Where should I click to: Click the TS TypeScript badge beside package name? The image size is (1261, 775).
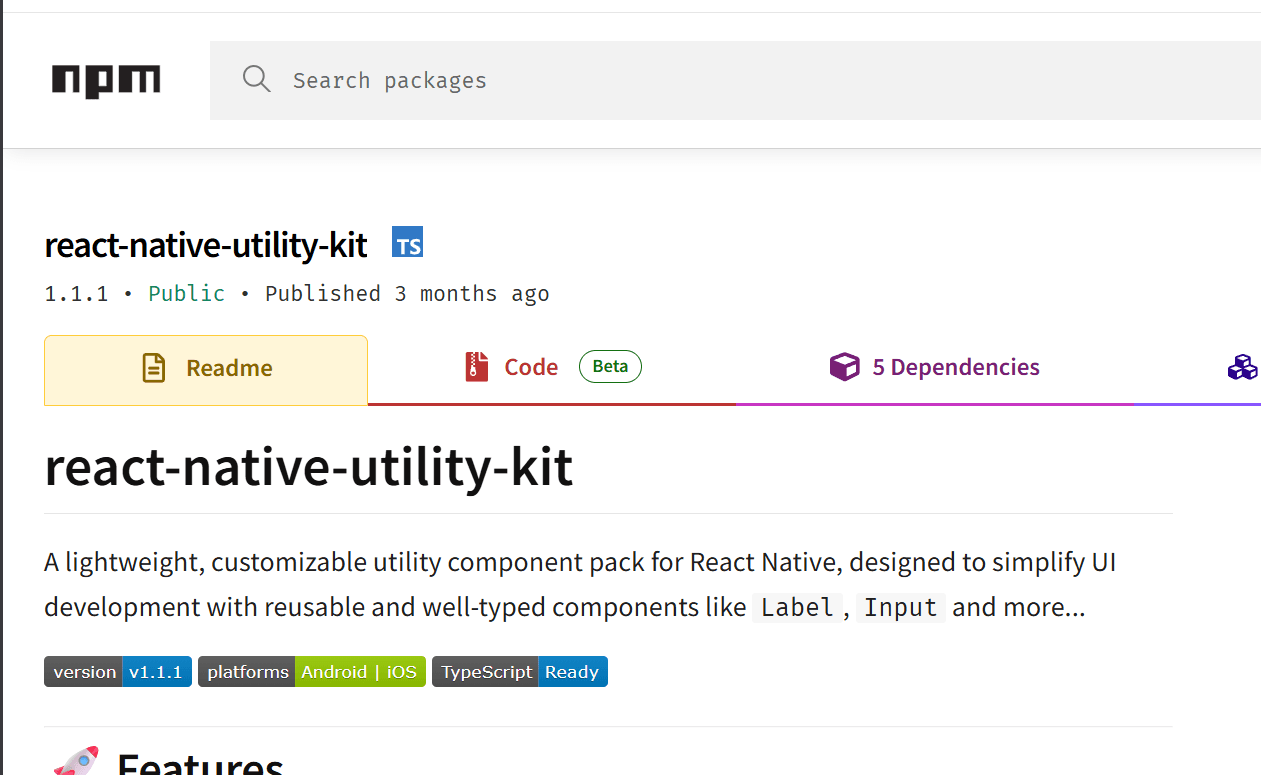pyautogui.click(x=407, y=242)
